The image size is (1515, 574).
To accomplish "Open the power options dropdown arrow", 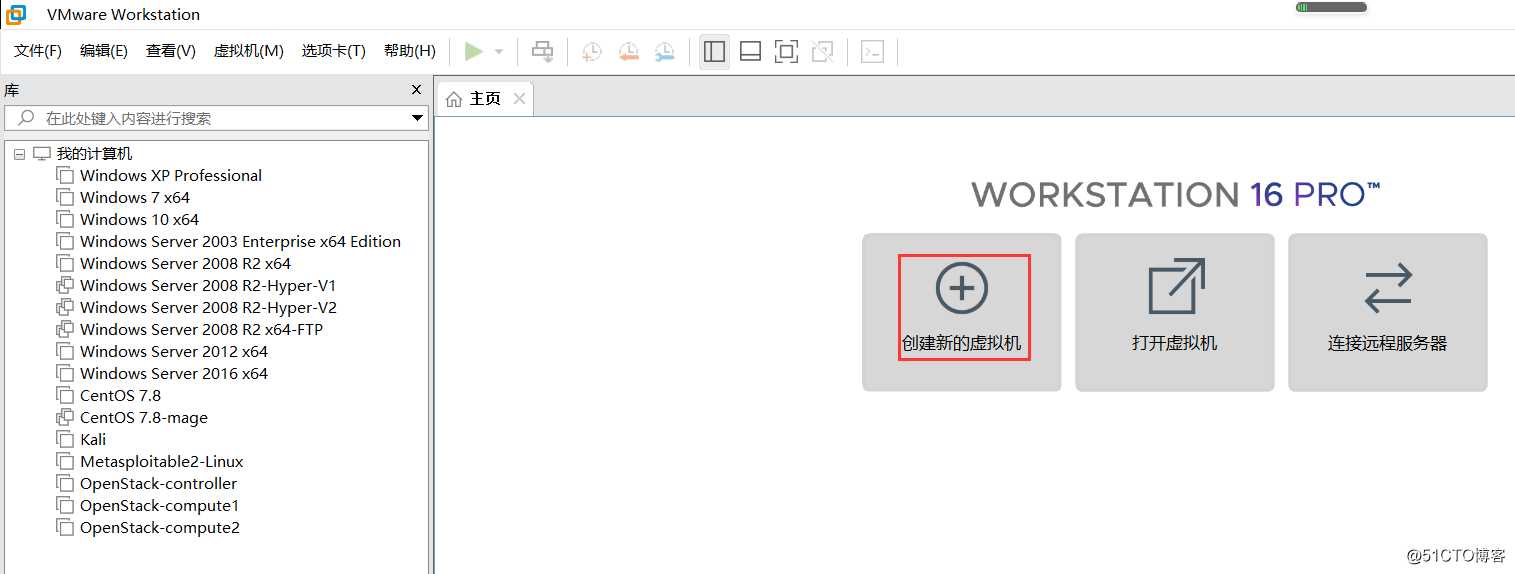I will click(x=499, y=51).
